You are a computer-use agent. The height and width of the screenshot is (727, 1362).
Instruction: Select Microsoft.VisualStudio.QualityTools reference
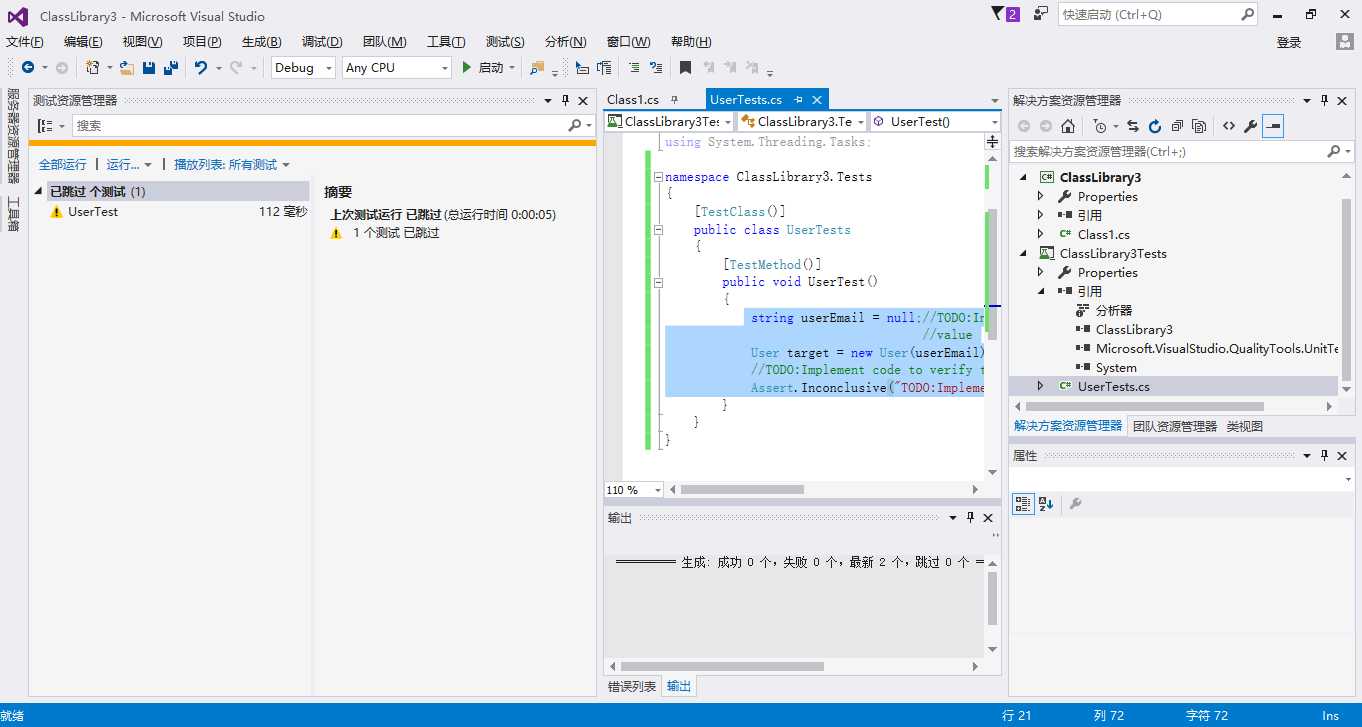click(1217, 348)
